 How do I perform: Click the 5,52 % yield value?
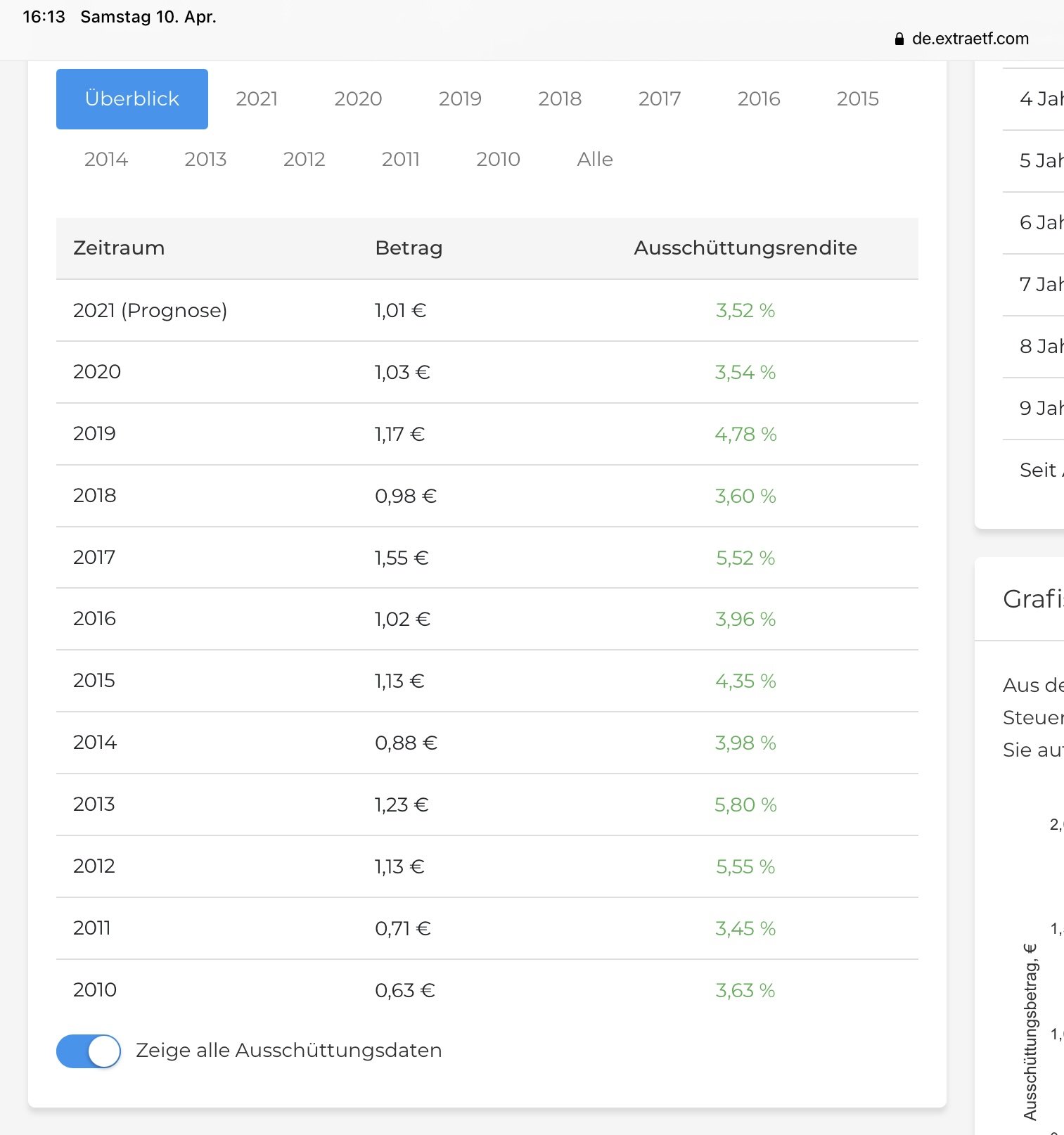[x=745, y=558]
